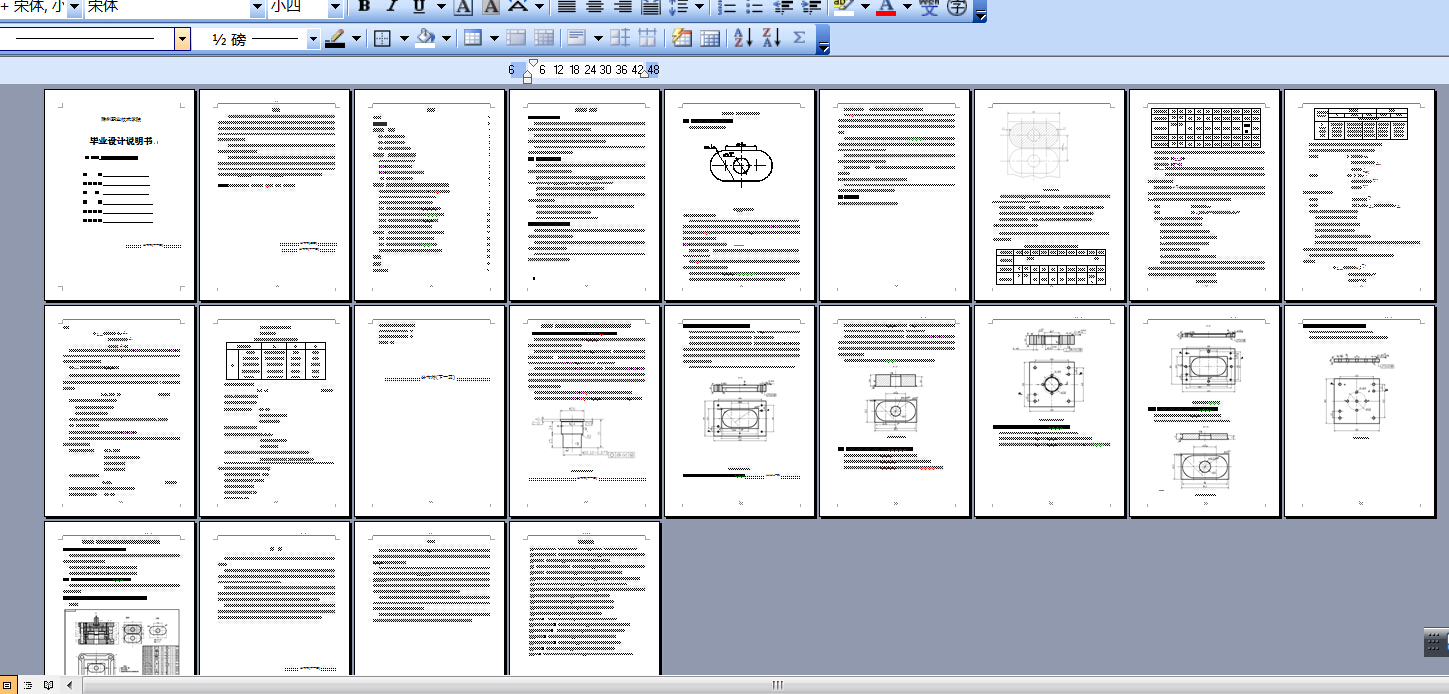Click the merge cells icon
The height and width of the screenshot is (694, 1449).
click(x=517, y=39)
